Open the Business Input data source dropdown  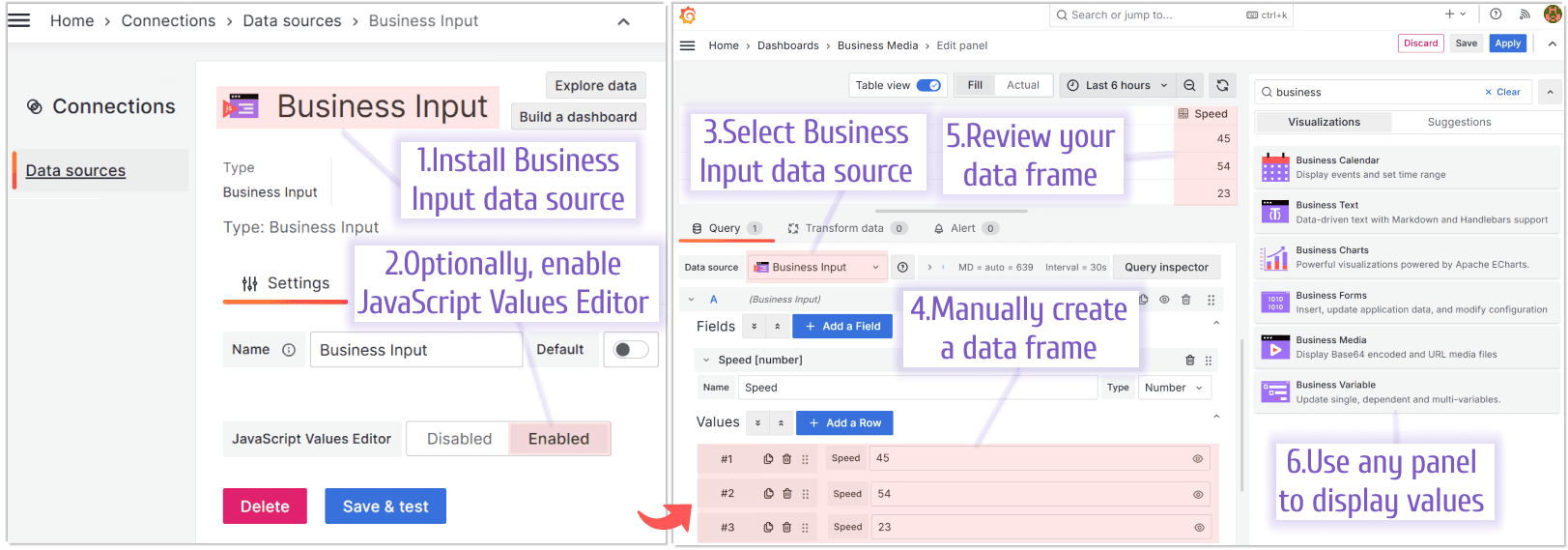[x=817, y=267]
